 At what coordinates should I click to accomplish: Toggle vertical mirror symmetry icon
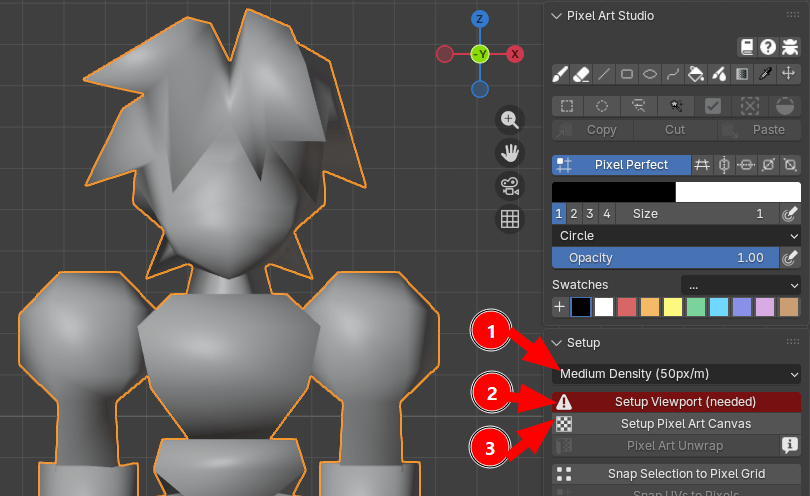click(724, 165)
